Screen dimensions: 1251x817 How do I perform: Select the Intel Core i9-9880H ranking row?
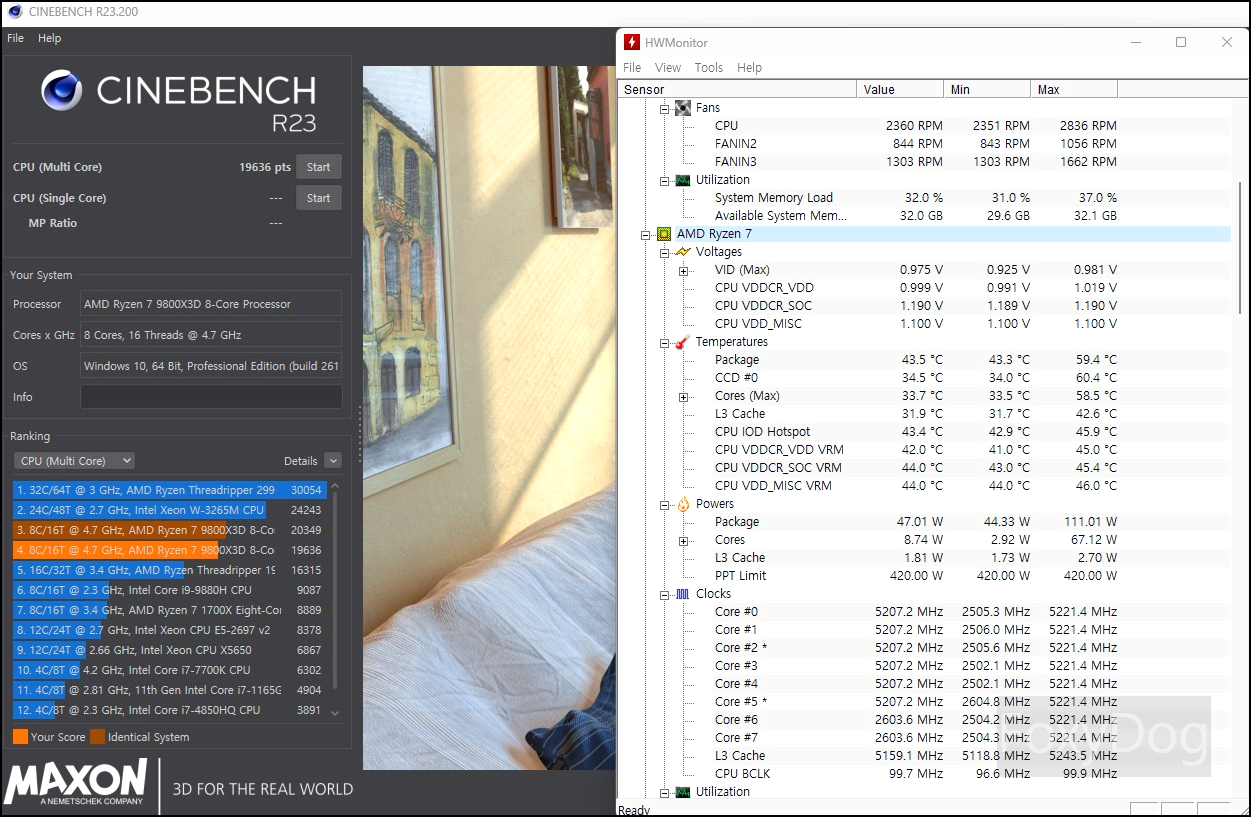pyautogui.click(x=170, y=590)
